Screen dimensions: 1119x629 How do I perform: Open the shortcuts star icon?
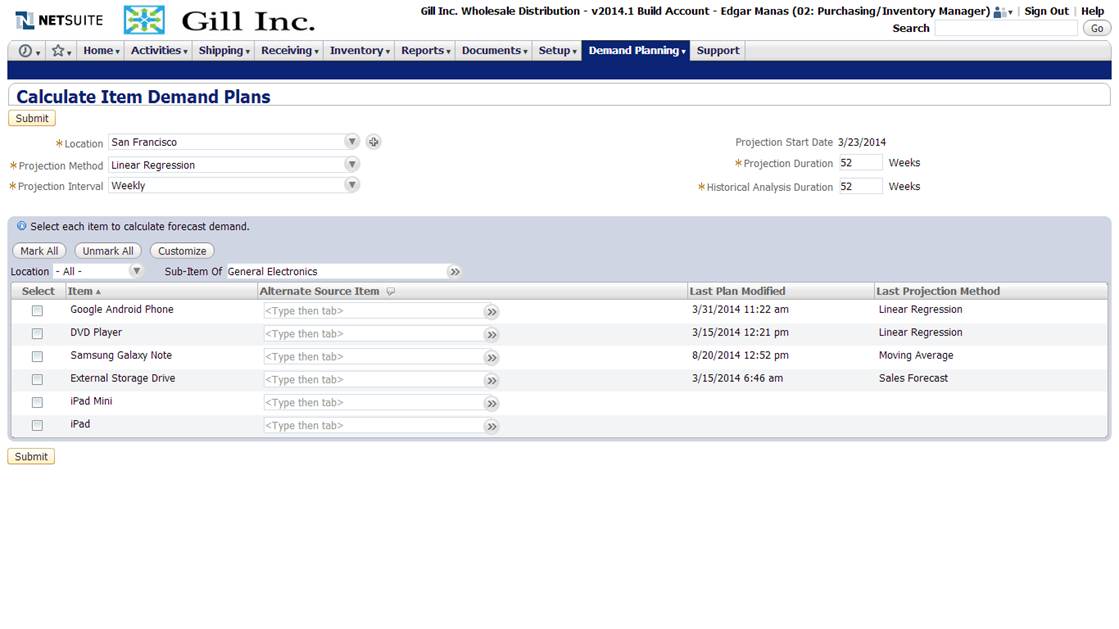tap(59, 51)
